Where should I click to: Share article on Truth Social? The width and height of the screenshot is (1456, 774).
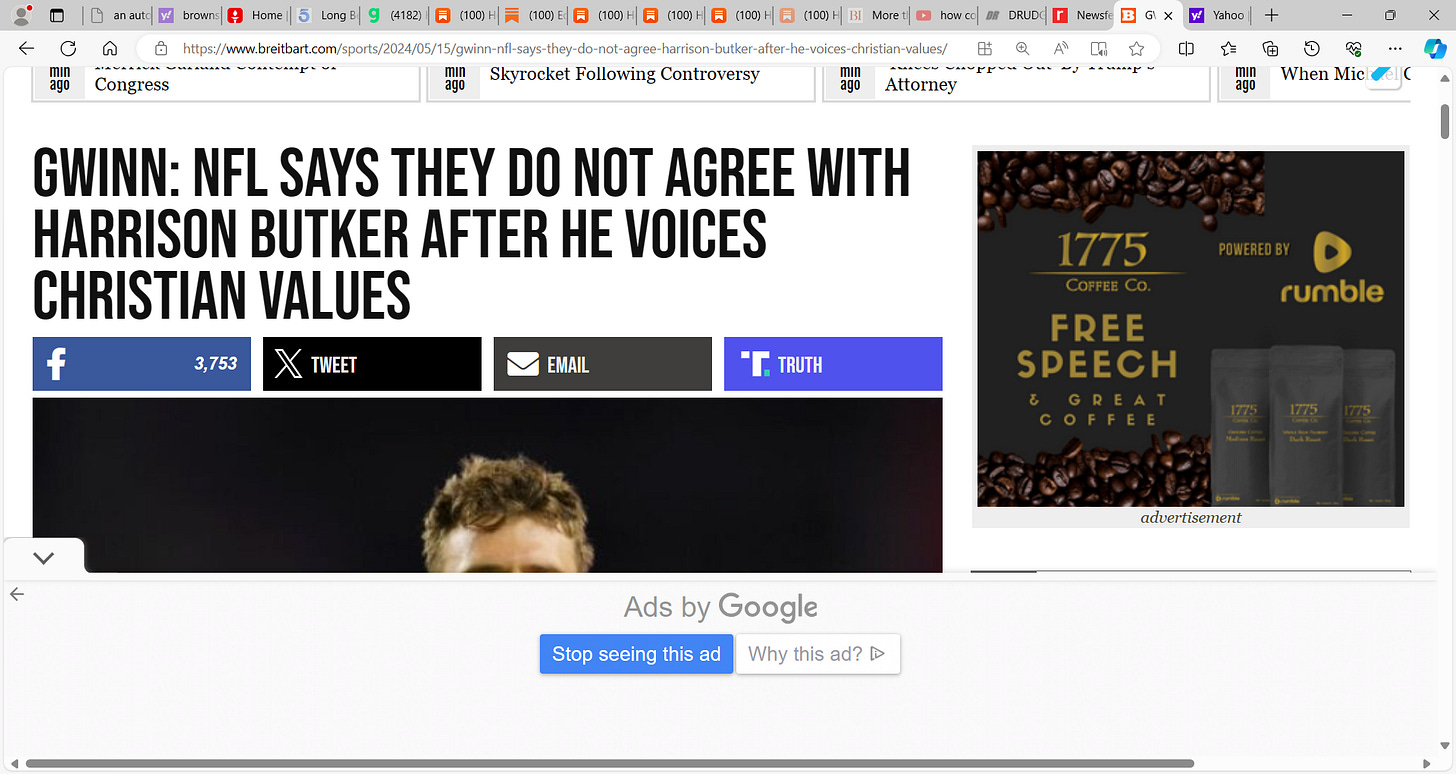coord(833,364)
